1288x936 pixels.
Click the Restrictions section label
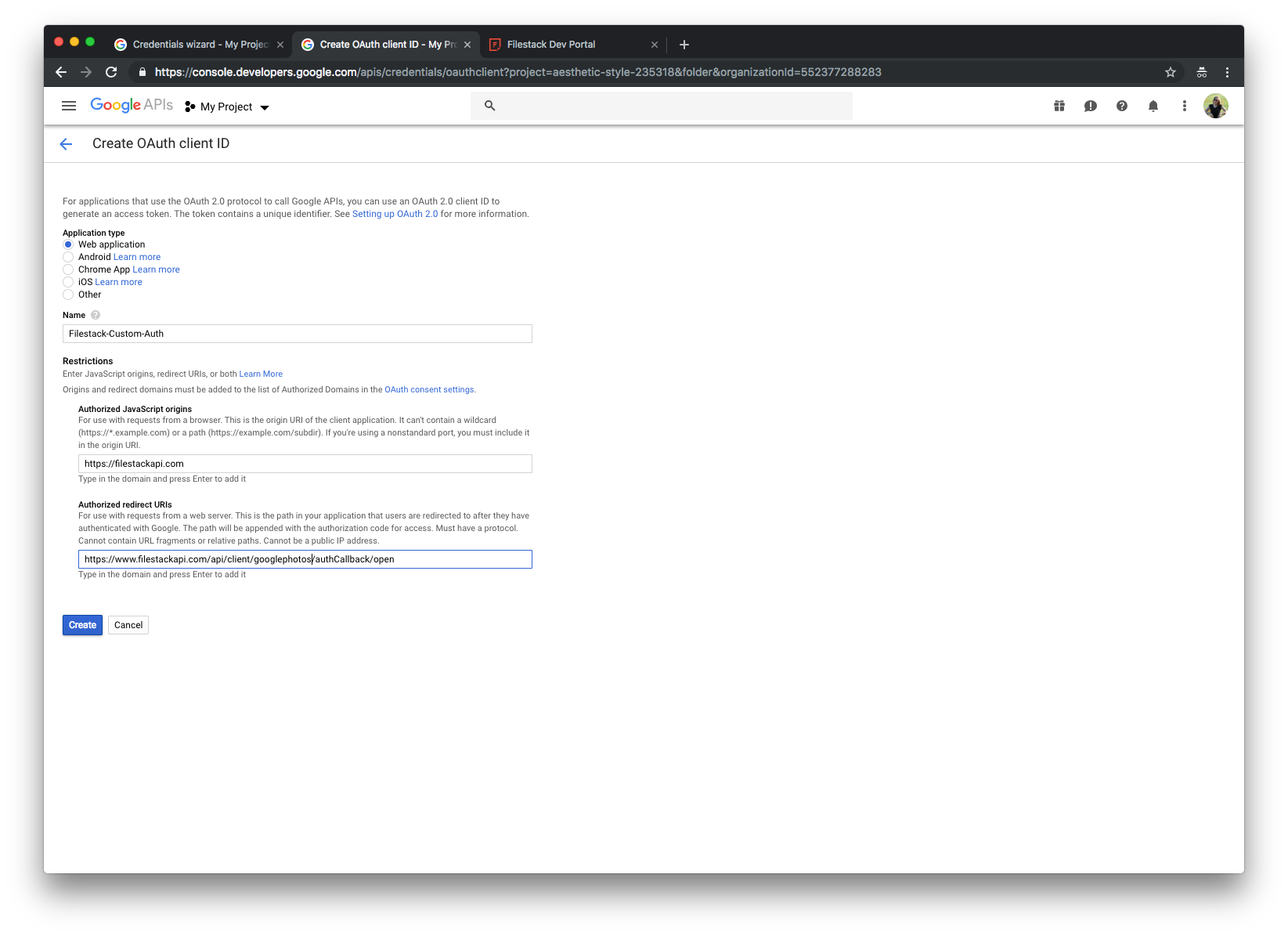pos(88,361)
